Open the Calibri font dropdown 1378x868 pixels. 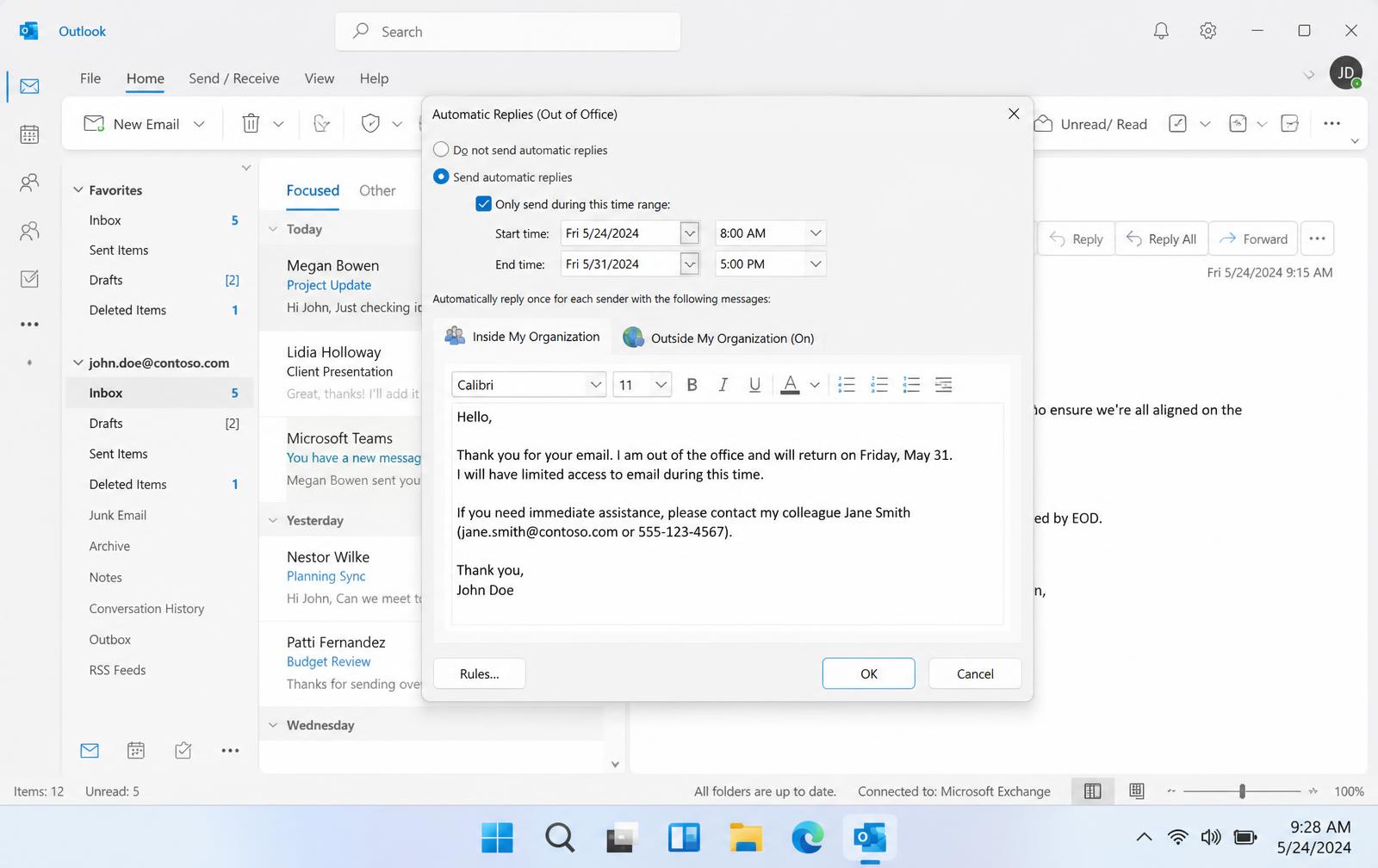coord(595,385)
